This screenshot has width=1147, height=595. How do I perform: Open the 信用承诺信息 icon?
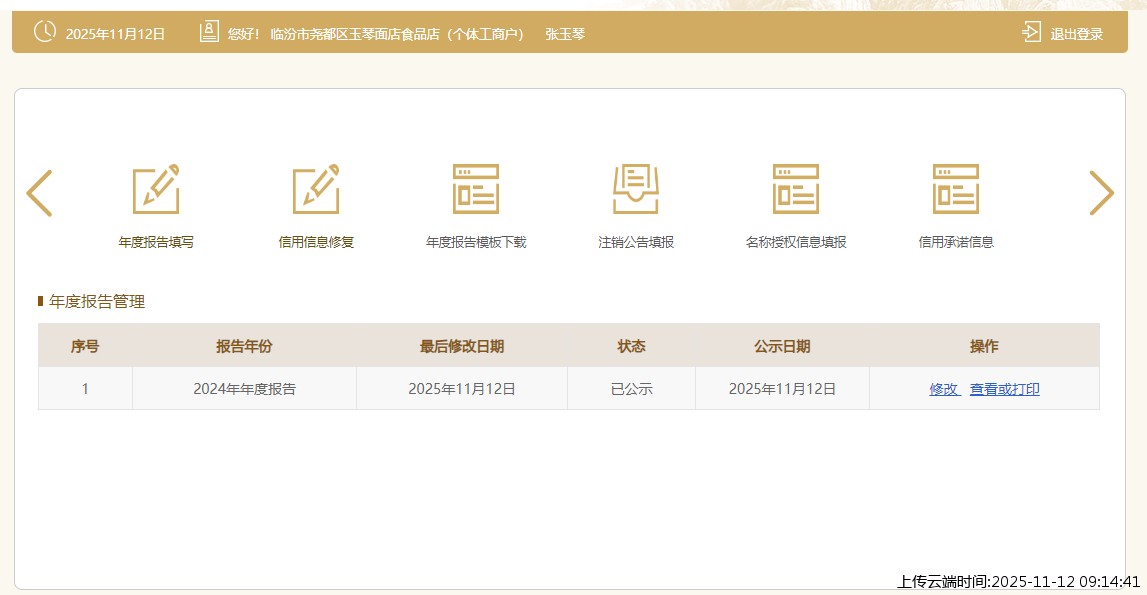click(956, 189)
